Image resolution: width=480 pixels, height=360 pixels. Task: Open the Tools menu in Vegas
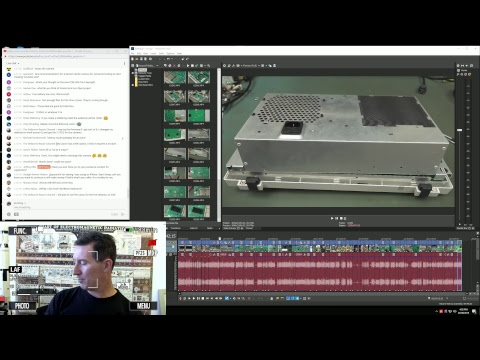[161, 53]
